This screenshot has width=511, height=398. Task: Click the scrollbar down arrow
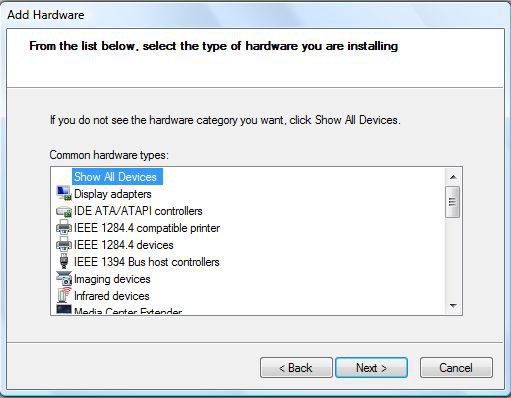[453, 305]
